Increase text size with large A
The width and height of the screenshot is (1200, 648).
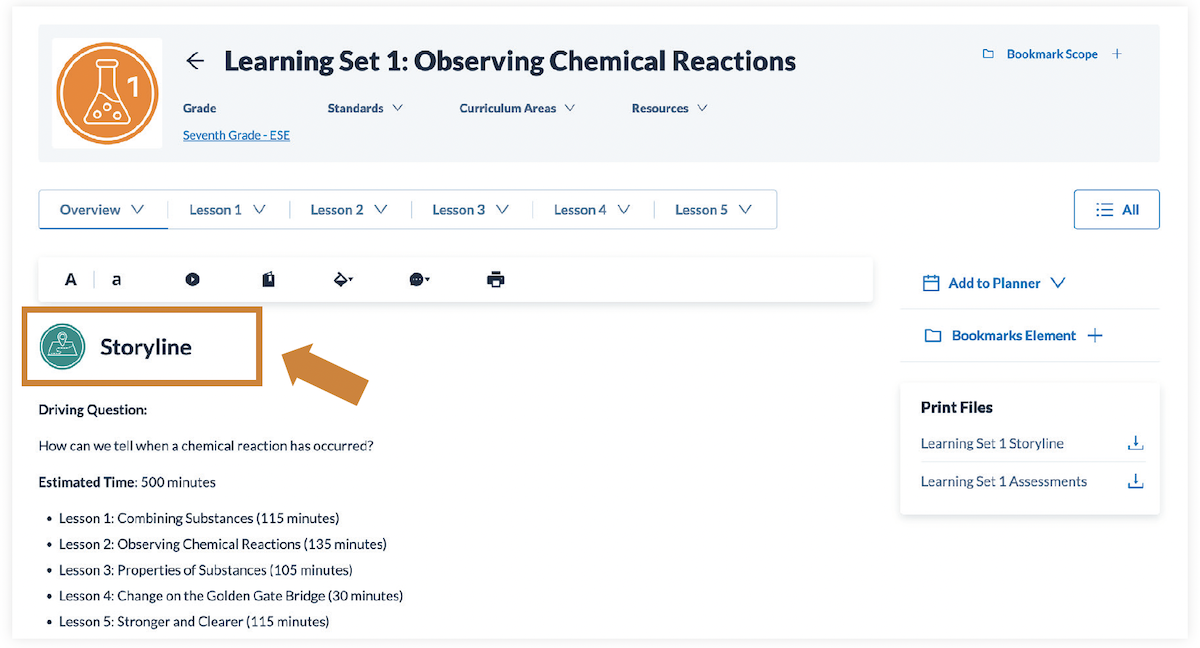tap(71, 280)
